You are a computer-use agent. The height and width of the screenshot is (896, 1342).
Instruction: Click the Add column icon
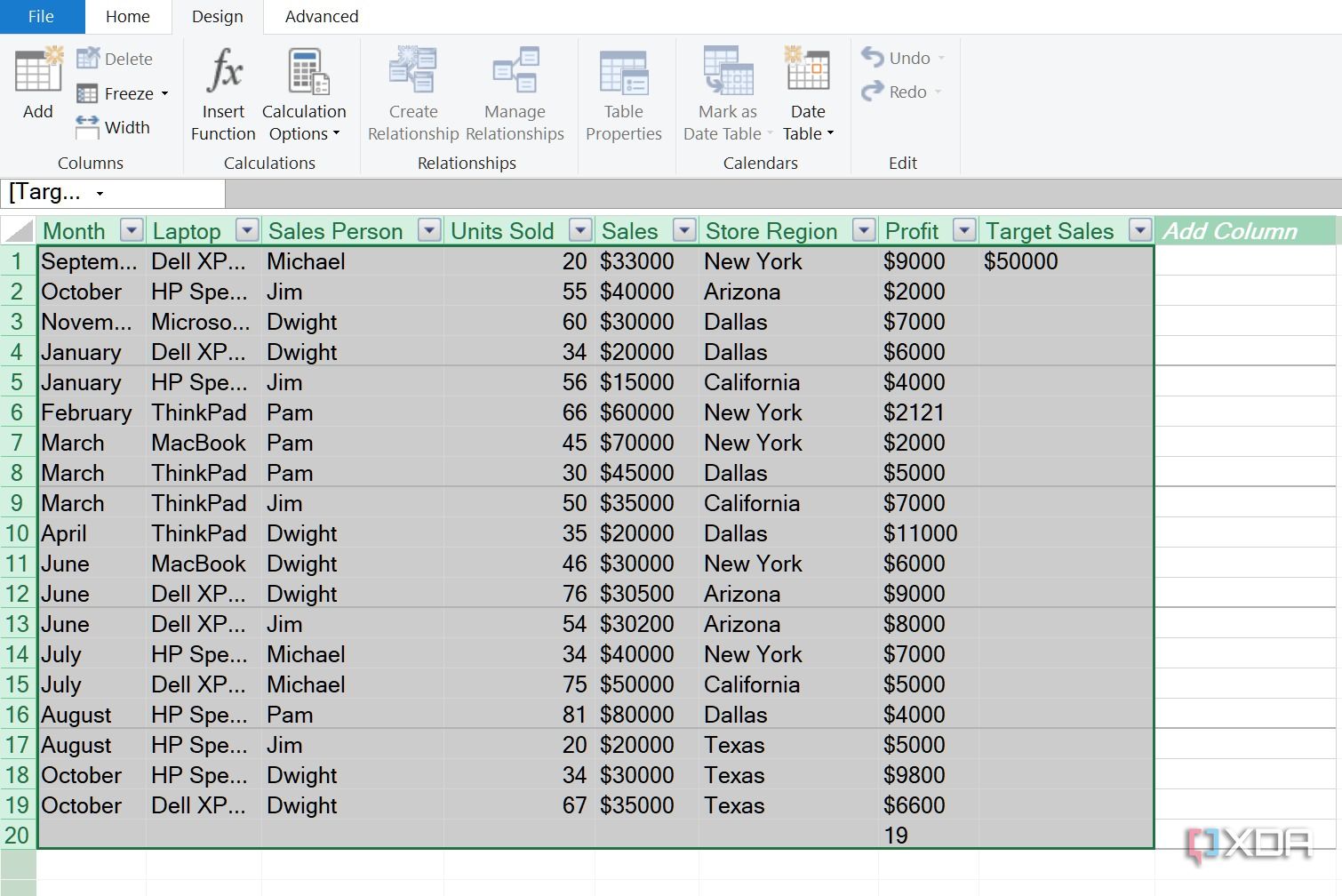coord(37,84)
